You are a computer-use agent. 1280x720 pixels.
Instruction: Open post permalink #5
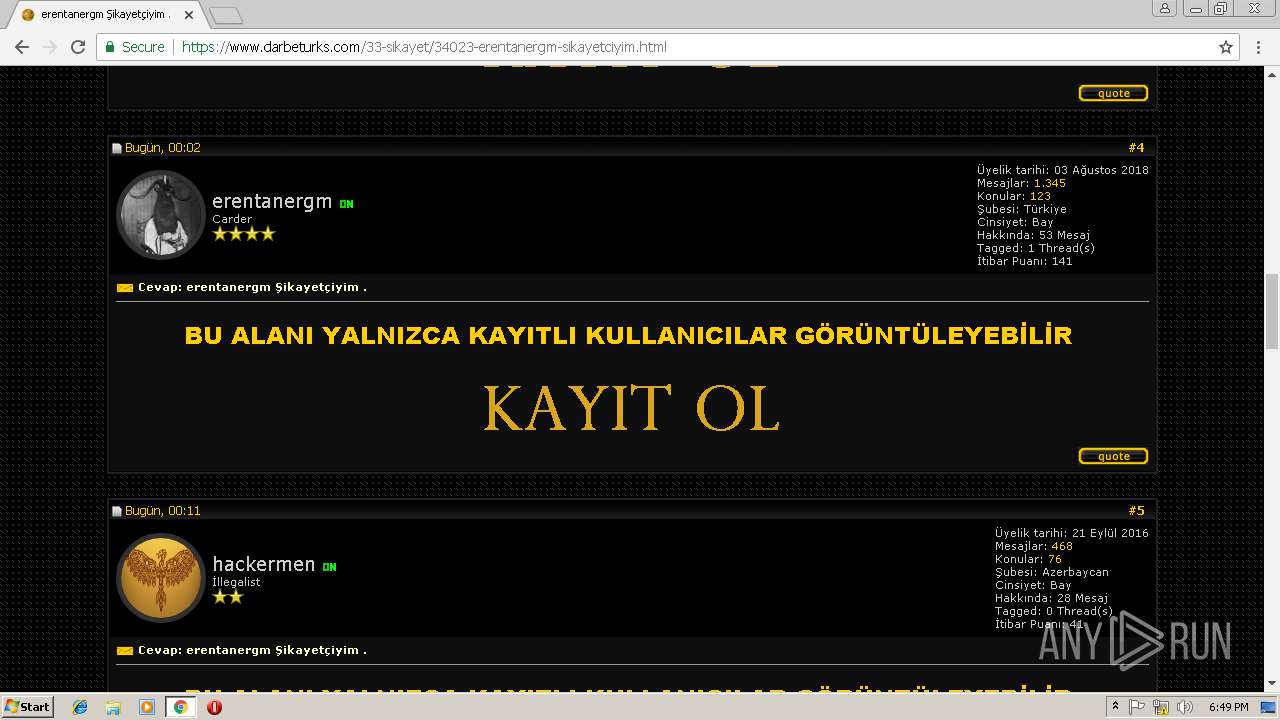(x=1136, y=511)
